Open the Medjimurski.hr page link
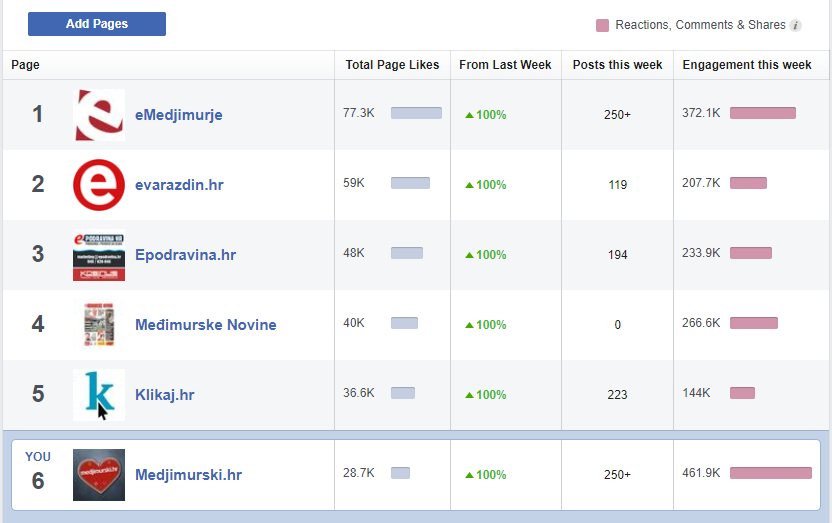Screen dimensions: 832x523 pos(188,475)
